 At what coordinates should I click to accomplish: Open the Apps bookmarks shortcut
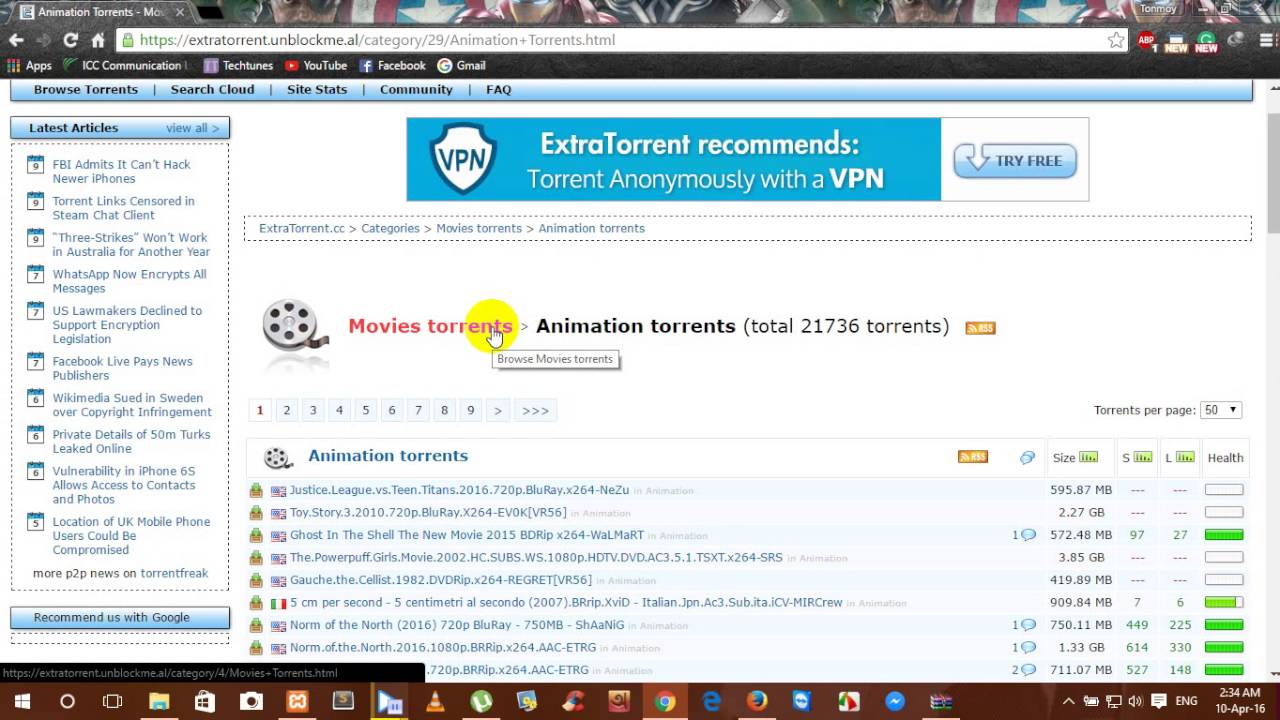[x=30, y=65]
